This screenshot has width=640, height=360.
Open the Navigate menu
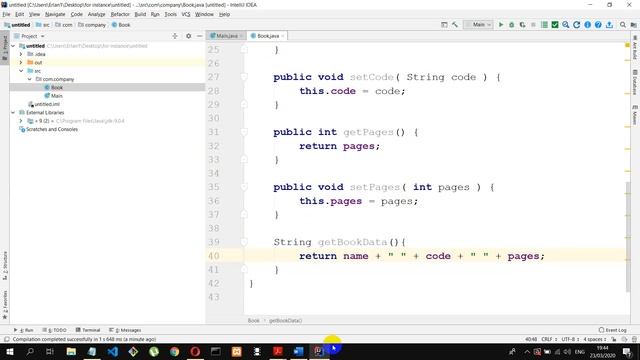coord(55,14)
